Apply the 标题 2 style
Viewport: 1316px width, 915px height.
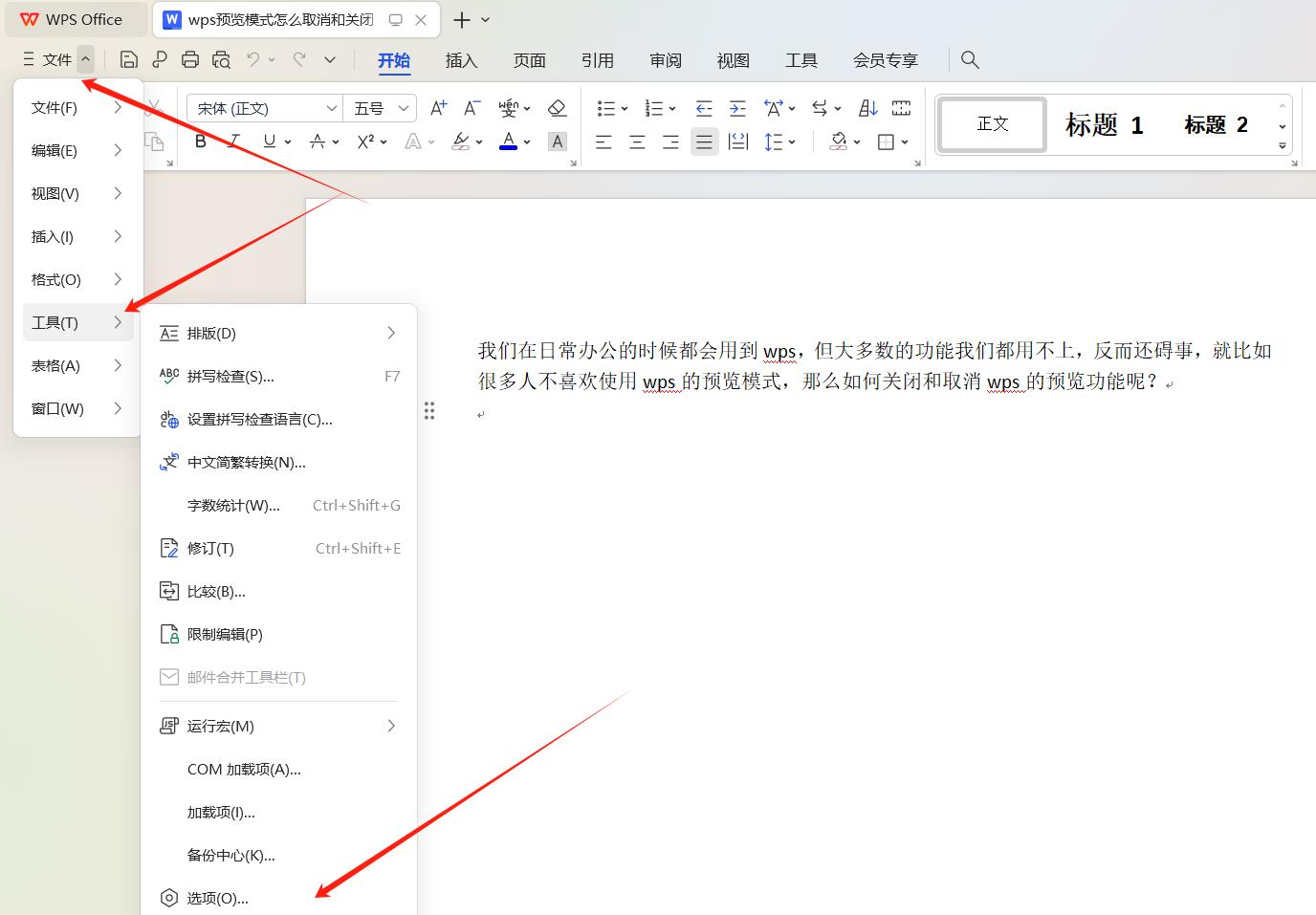pos(1216,124)
